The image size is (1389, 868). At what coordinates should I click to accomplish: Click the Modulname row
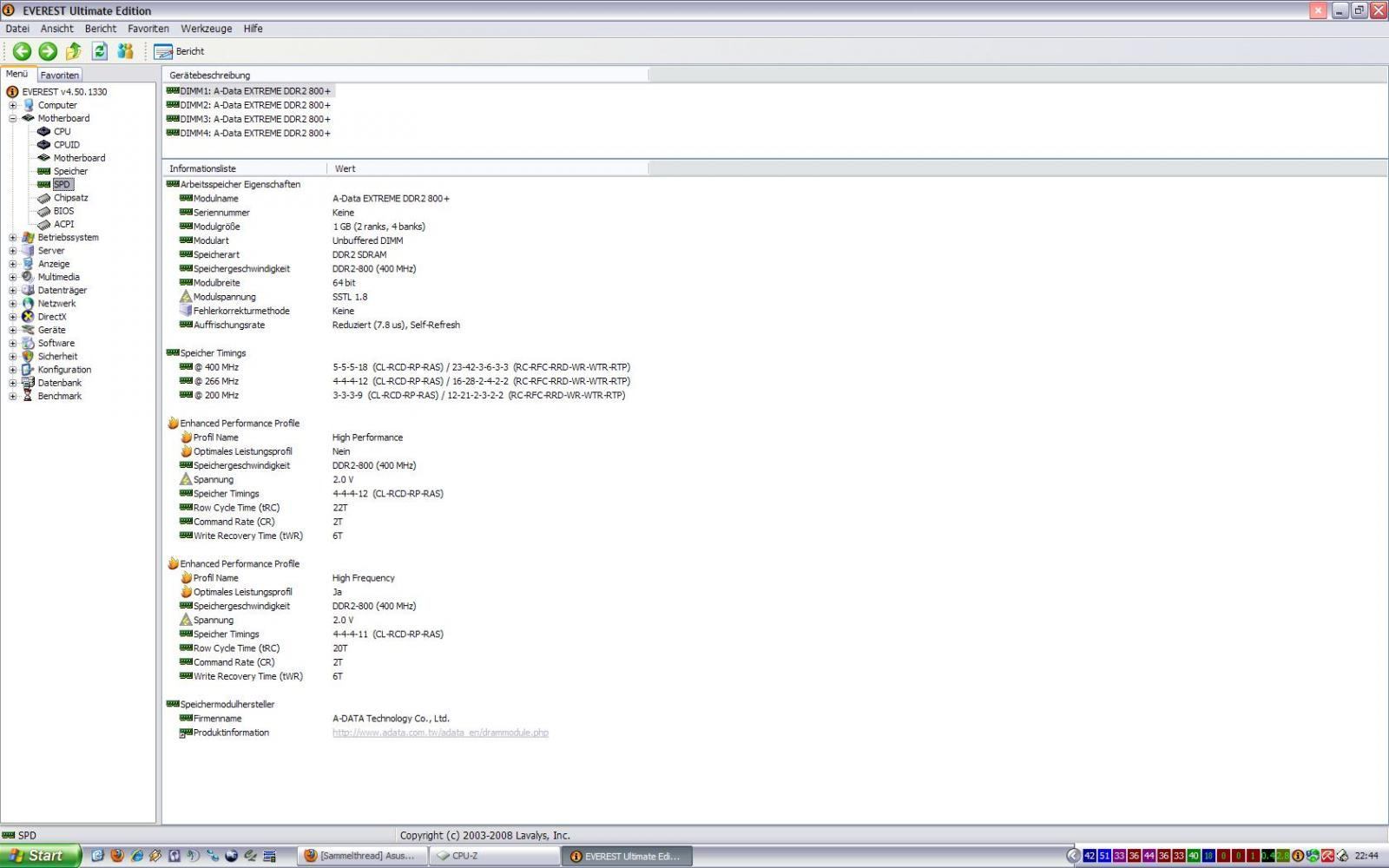coord(314,199)
